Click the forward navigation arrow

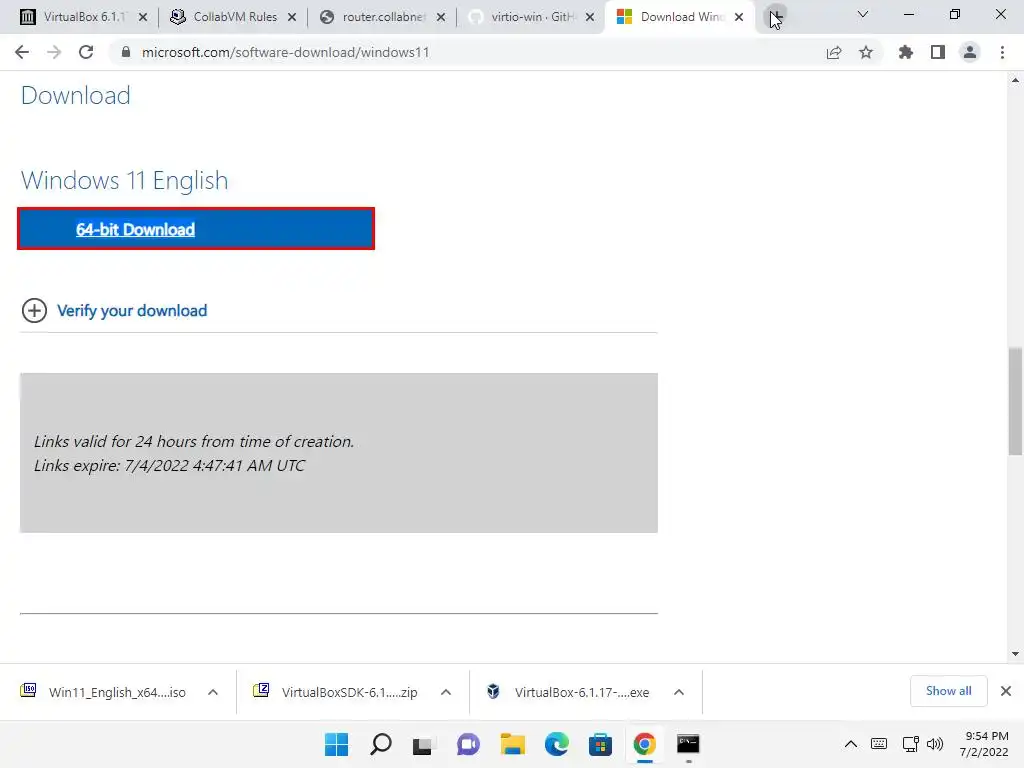54,52
